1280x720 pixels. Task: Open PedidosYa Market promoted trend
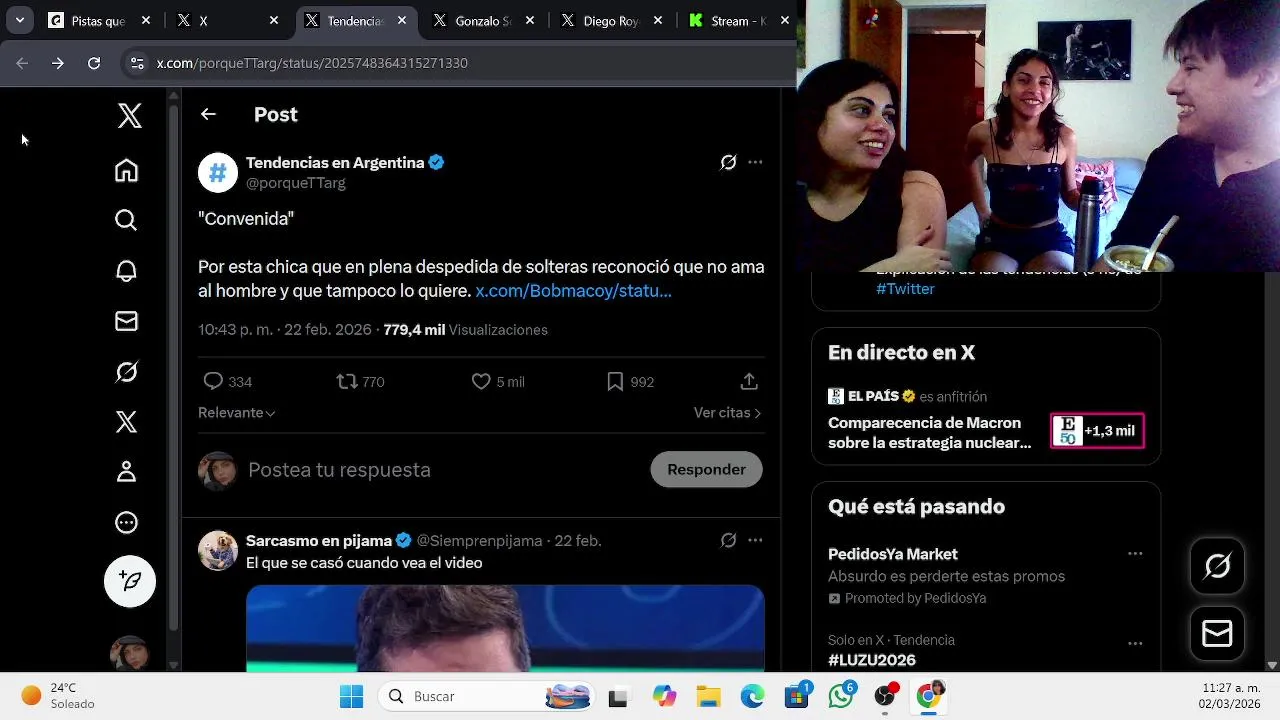click(x=893, y=554)
